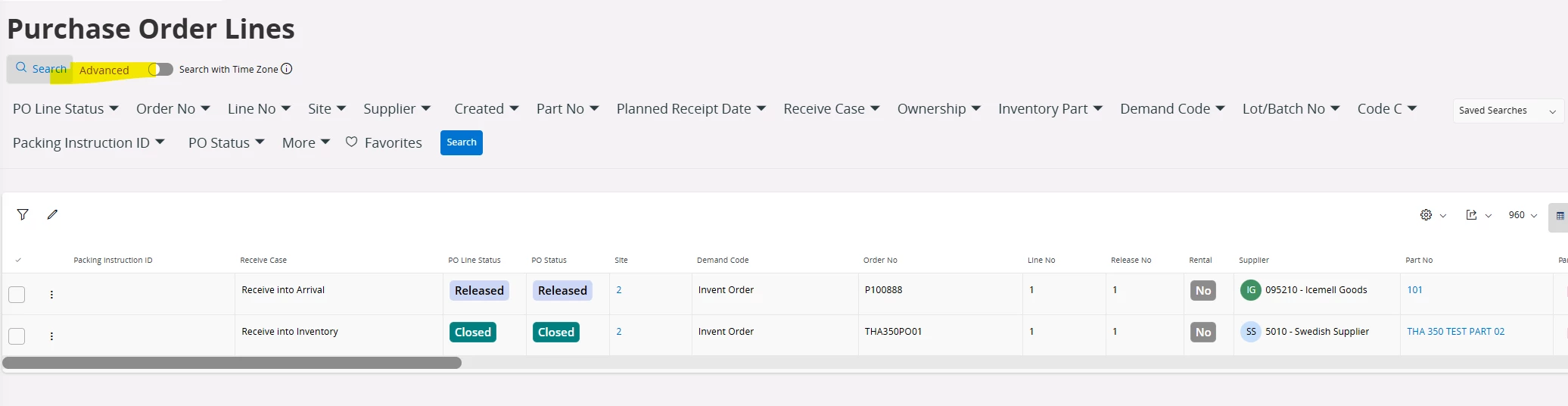Open row actions menu for THA350PO01

pyautogui.click(x=51, y=336)
